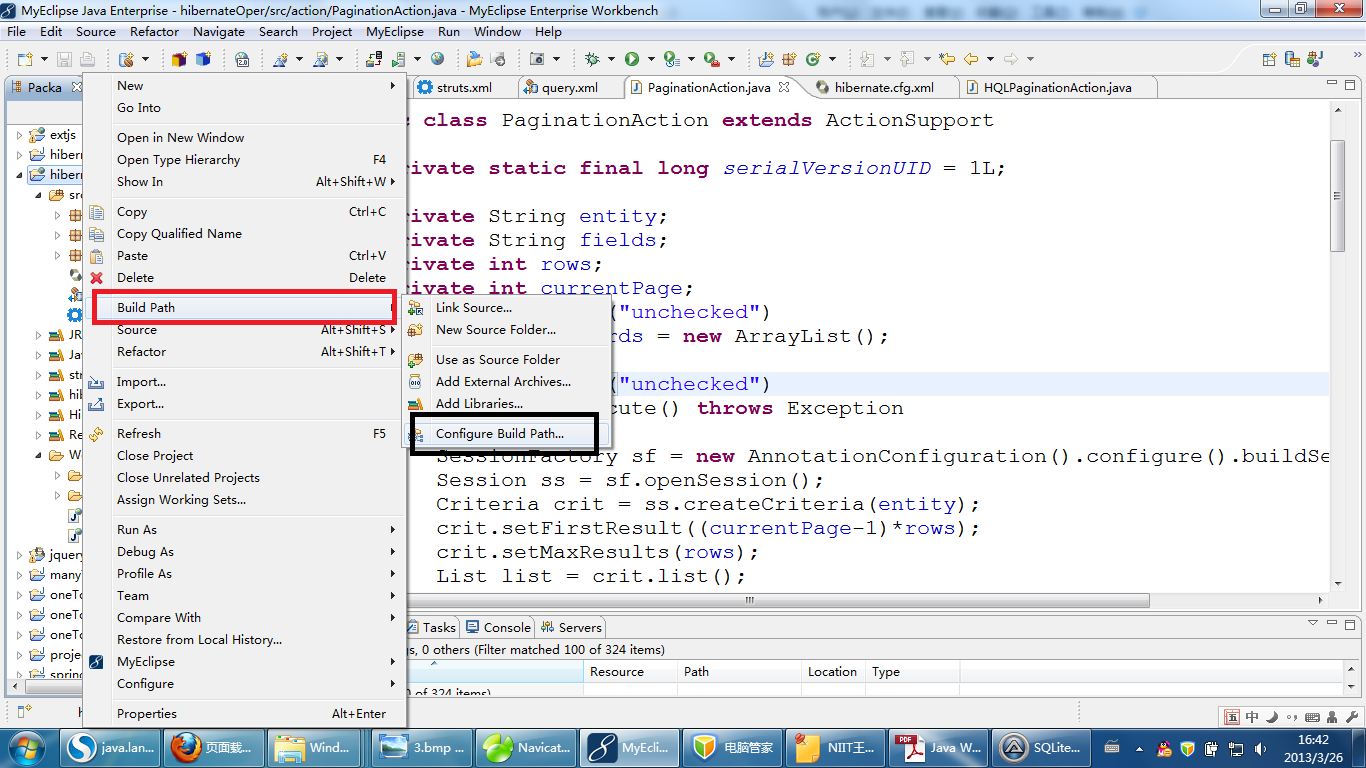Screen dimensions: 1366x768
Task: Show hidden perspectives chevron
Action: click(x=1358, y=55)
